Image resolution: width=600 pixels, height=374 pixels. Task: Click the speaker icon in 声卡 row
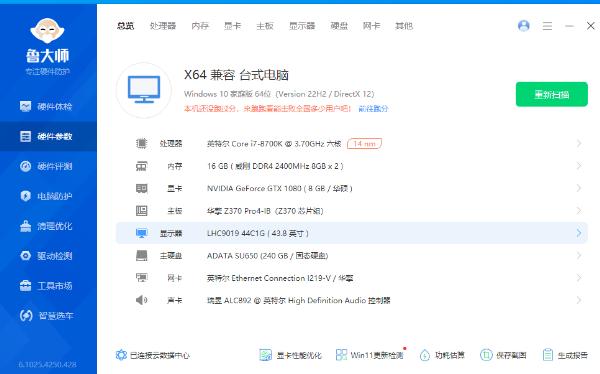[142, 300]
